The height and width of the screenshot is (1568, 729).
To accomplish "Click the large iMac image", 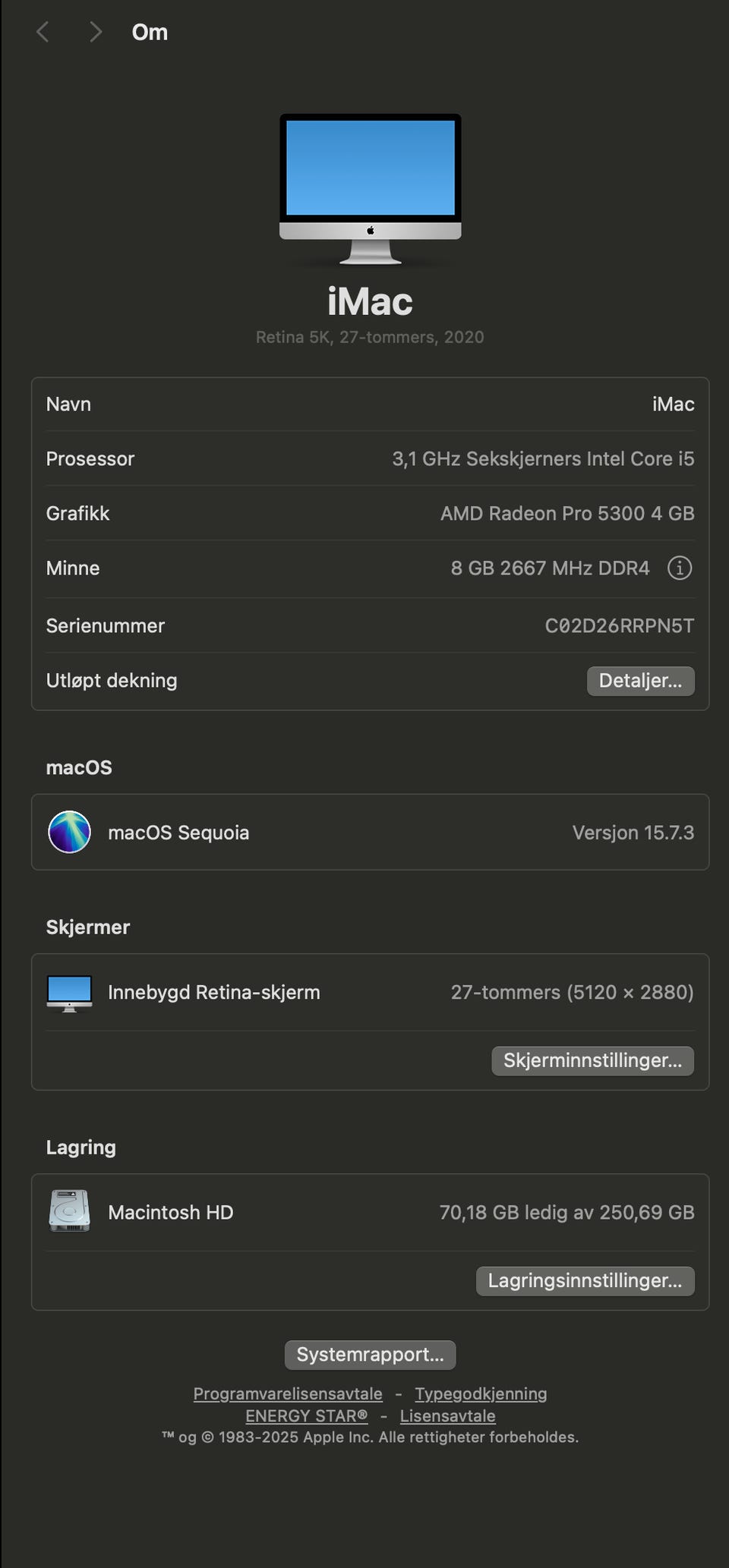I will pyautogui.click(x=371, y=188).
